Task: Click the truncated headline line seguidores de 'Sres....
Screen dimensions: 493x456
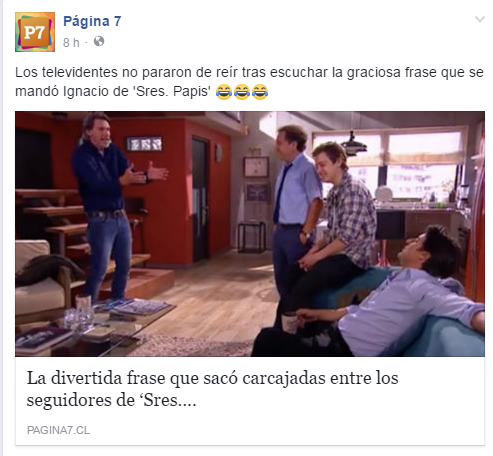Action: [x=111, y=400]
